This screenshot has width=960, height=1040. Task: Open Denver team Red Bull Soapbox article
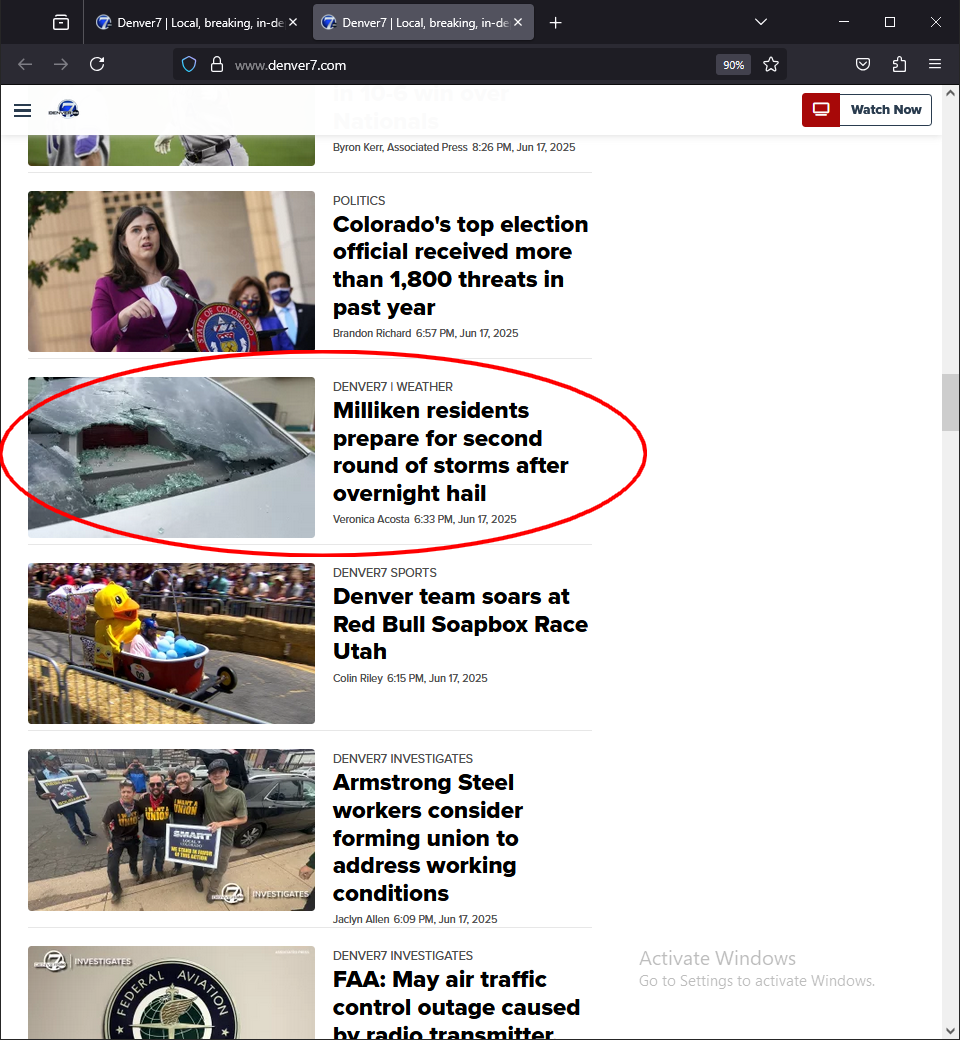[x=460, y=623]
